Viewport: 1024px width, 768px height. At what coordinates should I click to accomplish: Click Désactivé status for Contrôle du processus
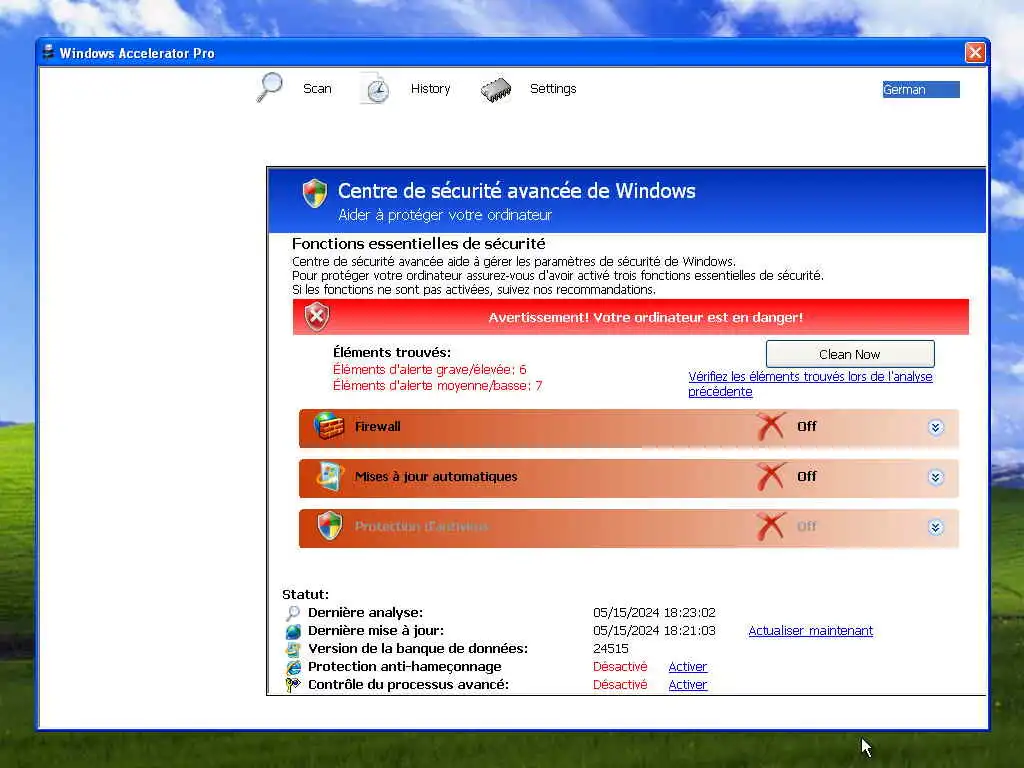click(620, 685)
